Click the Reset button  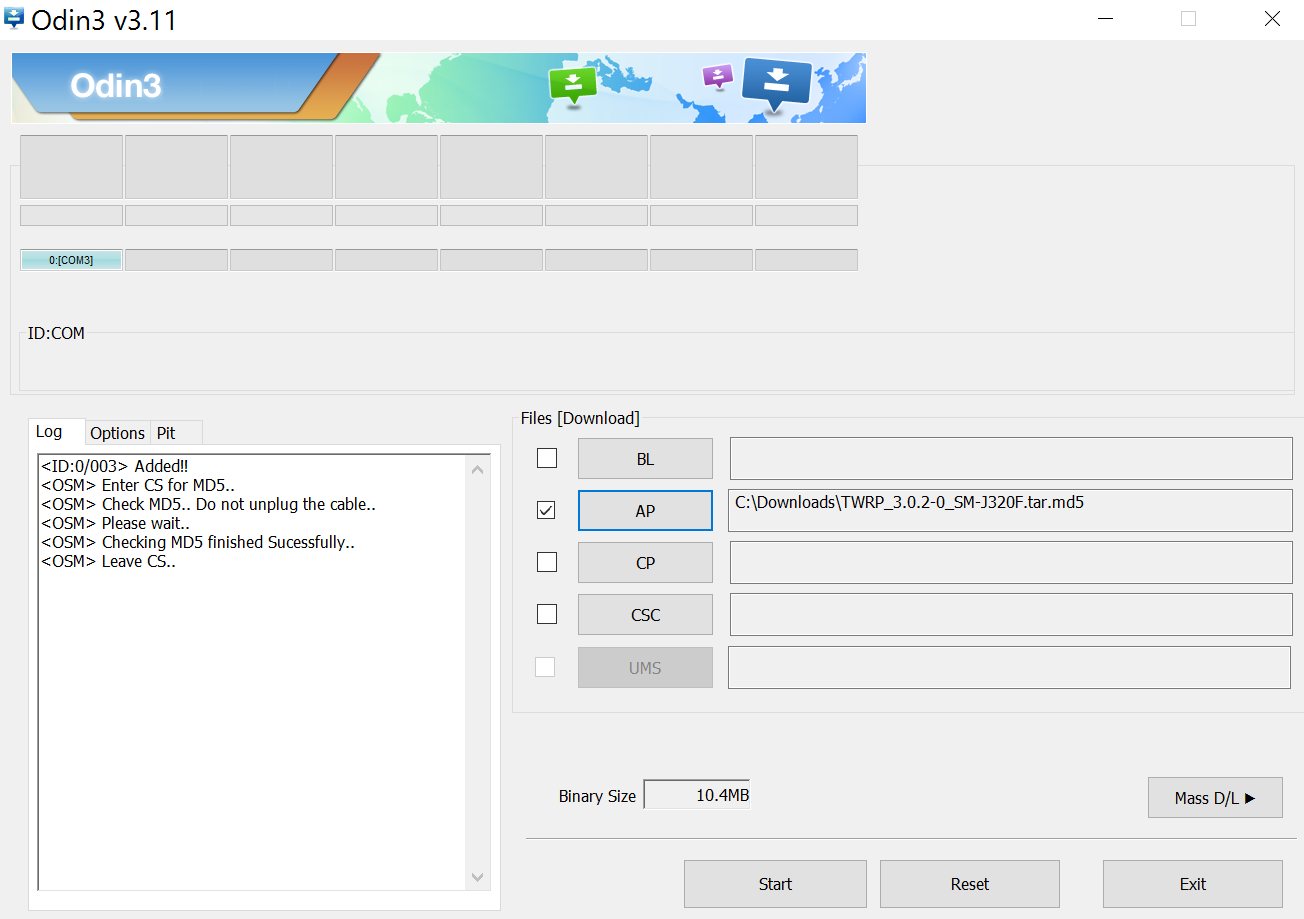[970, 884]
